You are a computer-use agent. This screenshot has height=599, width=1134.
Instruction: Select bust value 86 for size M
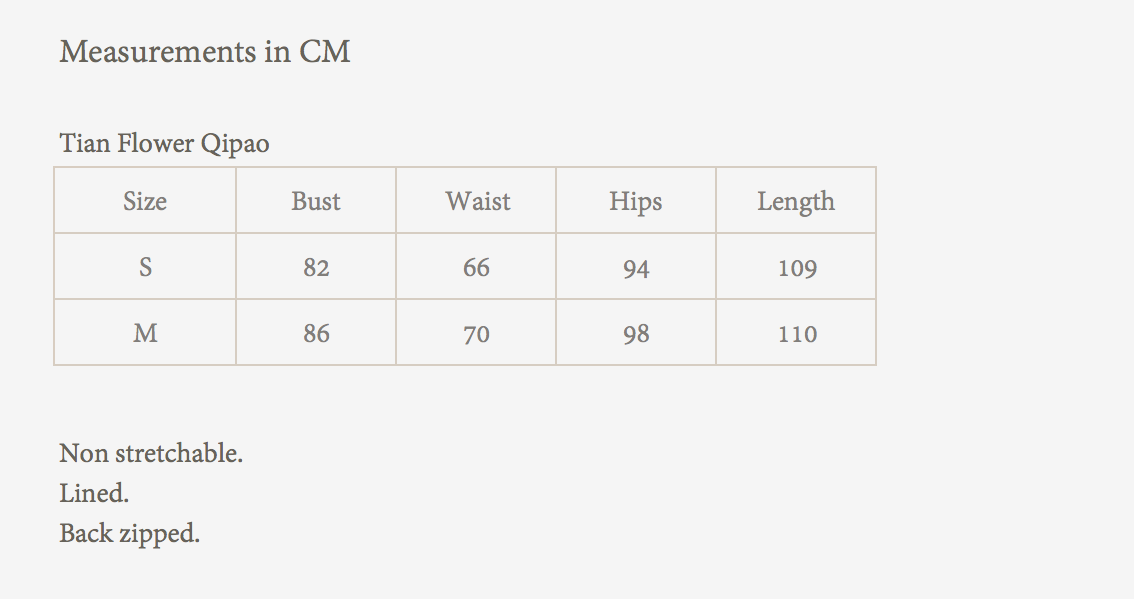[x=316, y=334]
